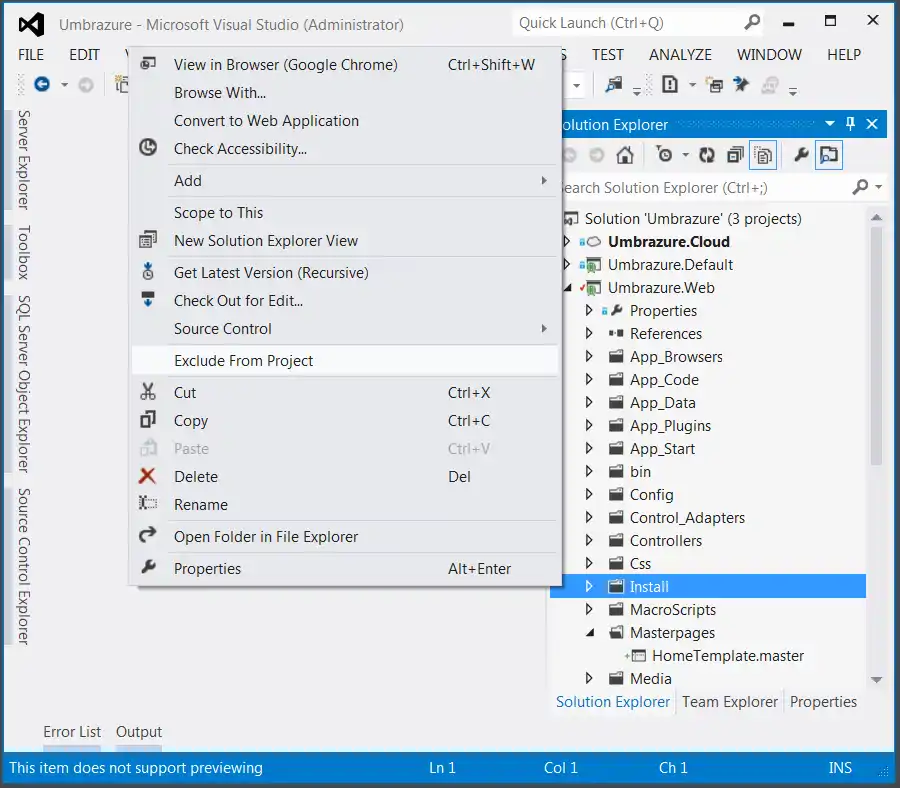
Task: Open Pending Changes Filter dropdown arrow
Action: [685, 155]
